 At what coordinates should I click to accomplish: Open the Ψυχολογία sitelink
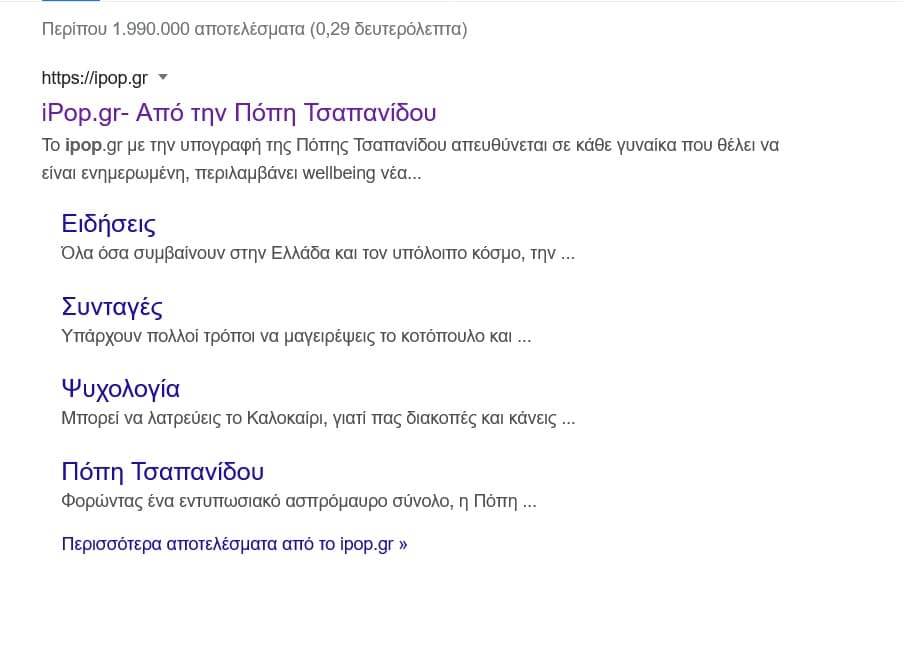pyautogui.click(x=120, y=389)
